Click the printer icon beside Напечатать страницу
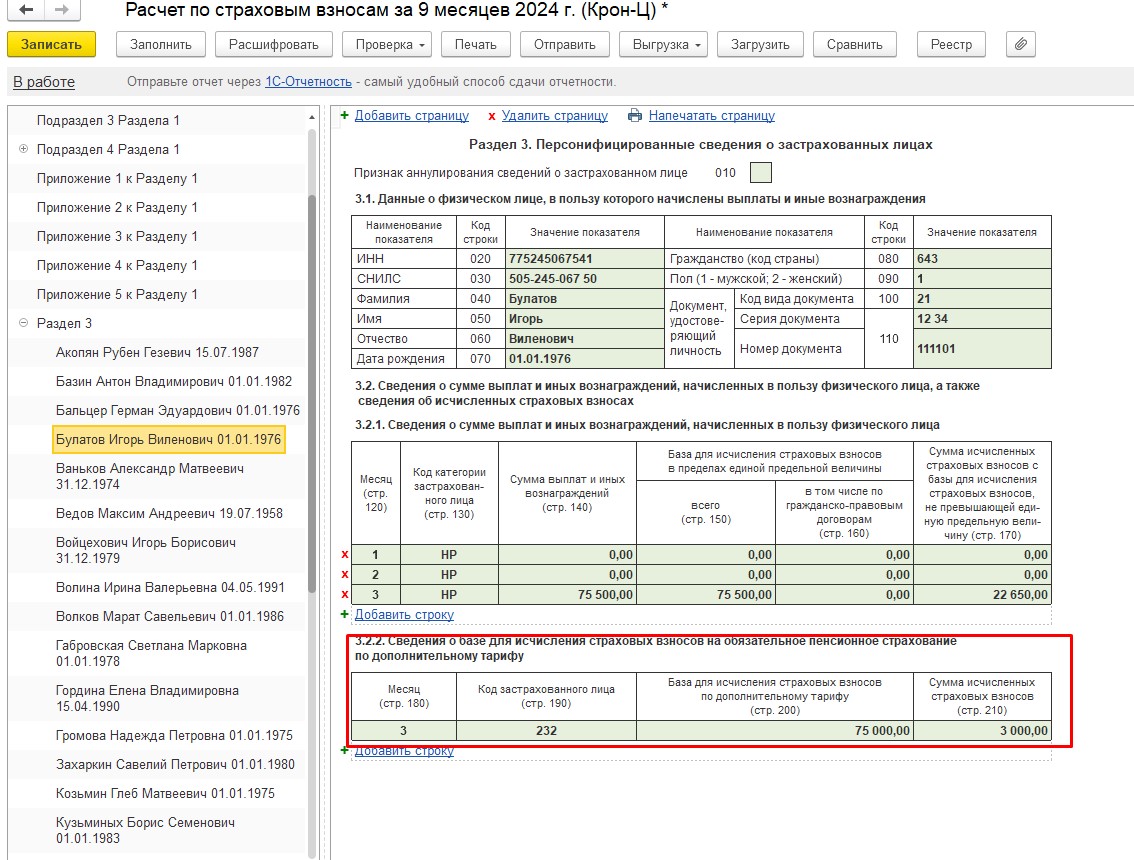 (x=634, y=115)
